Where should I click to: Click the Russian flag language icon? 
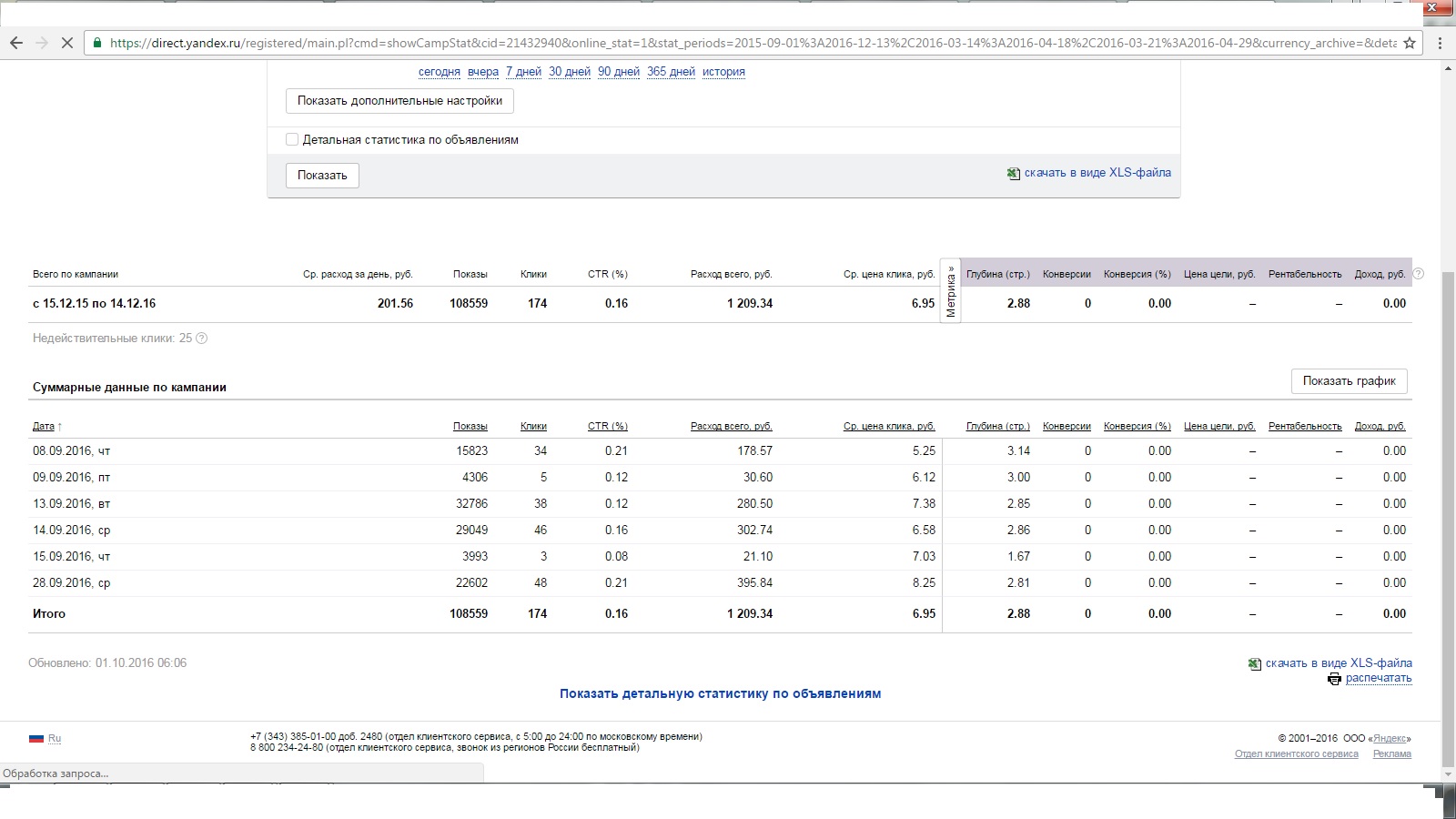coord(36,738)
